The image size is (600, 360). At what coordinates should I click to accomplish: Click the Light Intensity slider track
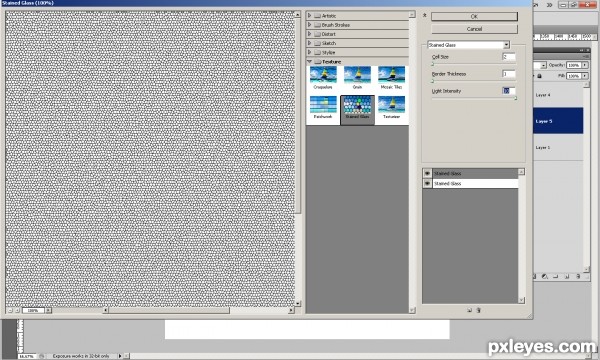click(x=474, y=99)
